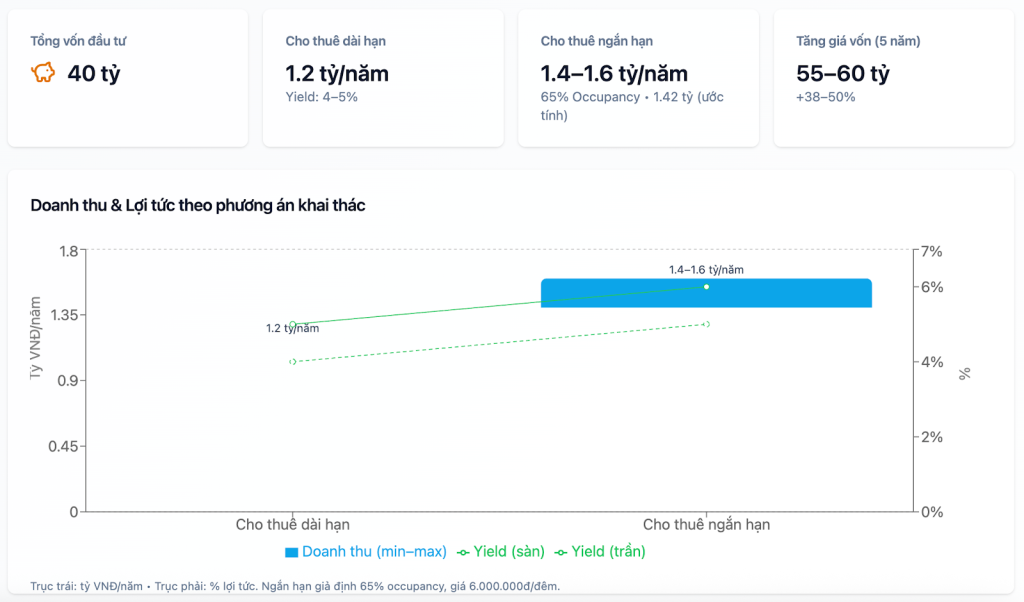
Task: Click the line marker icon before Yield (sàn)
Action: pyautogui.click(x=463, y=552)
